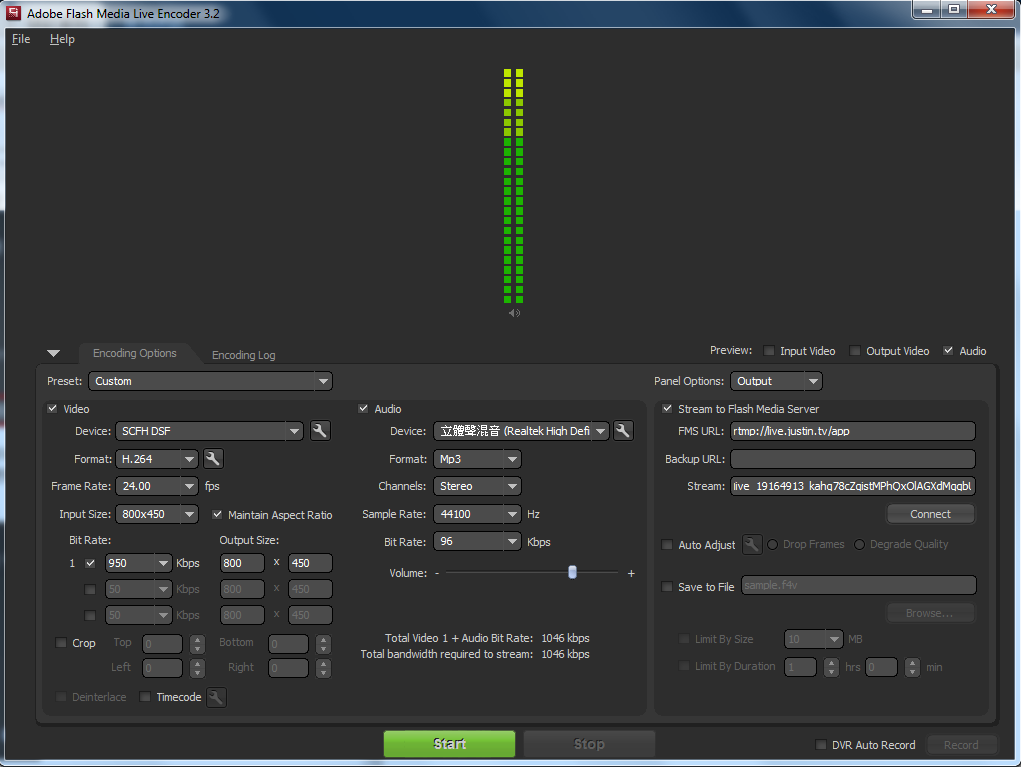Click the FMS URL input field
This screenshot has height=767, width=1021.
852,431
